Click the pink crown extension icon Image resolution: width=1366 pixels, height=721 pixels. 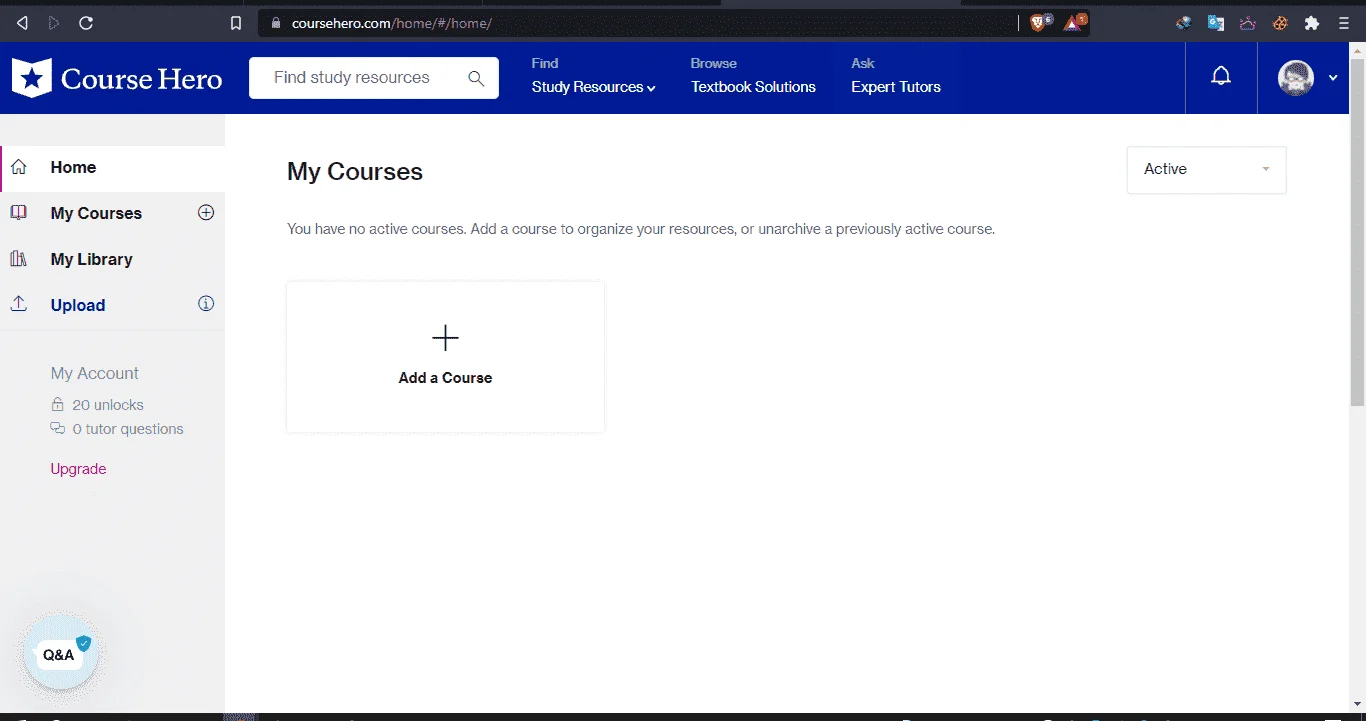click(1248, 23)
